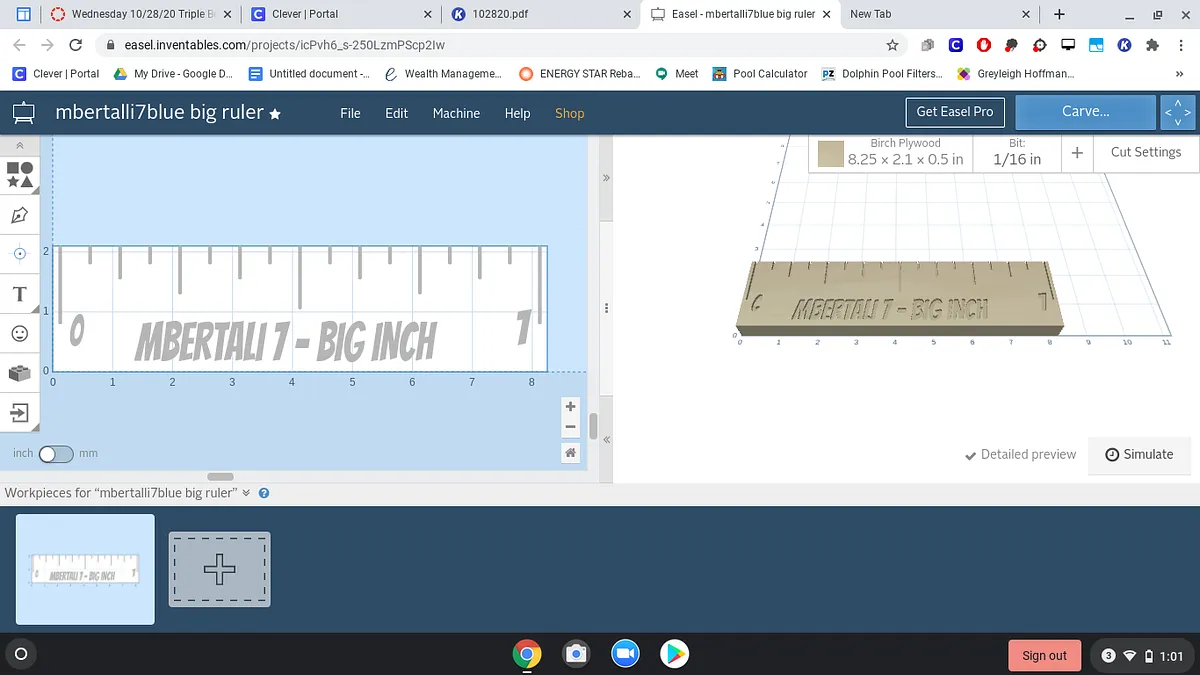This screenshot has width=1200, height=675.
Task: Expand the Carve options arrow button
Action: click(x=1177, y=113)
